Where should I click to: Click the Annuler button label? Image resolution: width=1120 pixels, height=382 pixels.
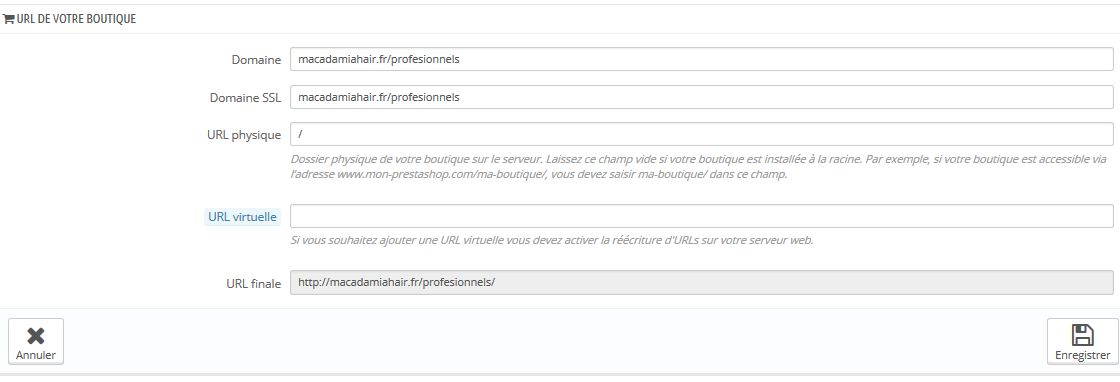[36, 355]
